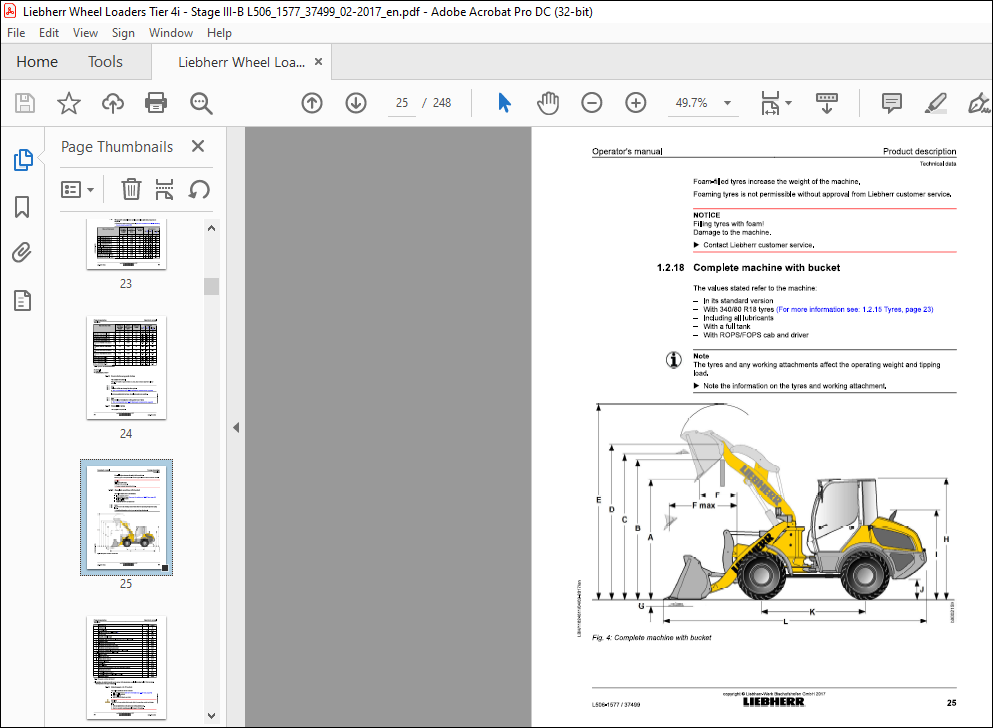This screenshot has height=728, width=993.
Task: Rotate page with thumbnail rotate icon
Action: click(199, 189)
